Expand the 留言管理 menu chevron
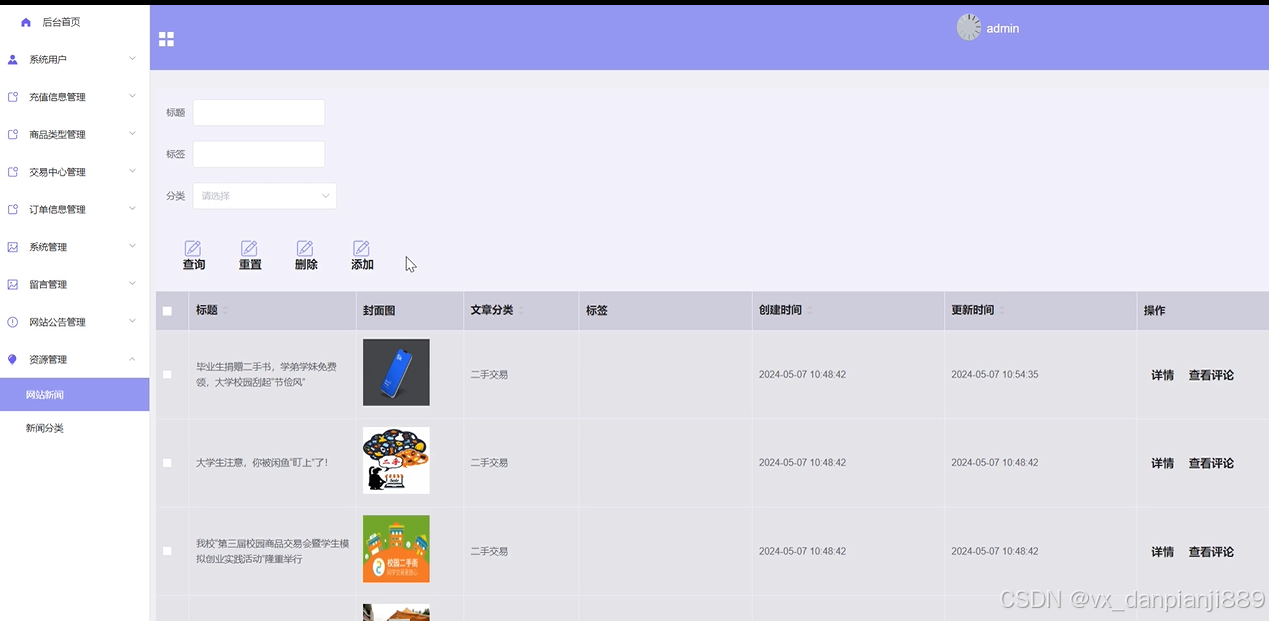 pos(132,284)
